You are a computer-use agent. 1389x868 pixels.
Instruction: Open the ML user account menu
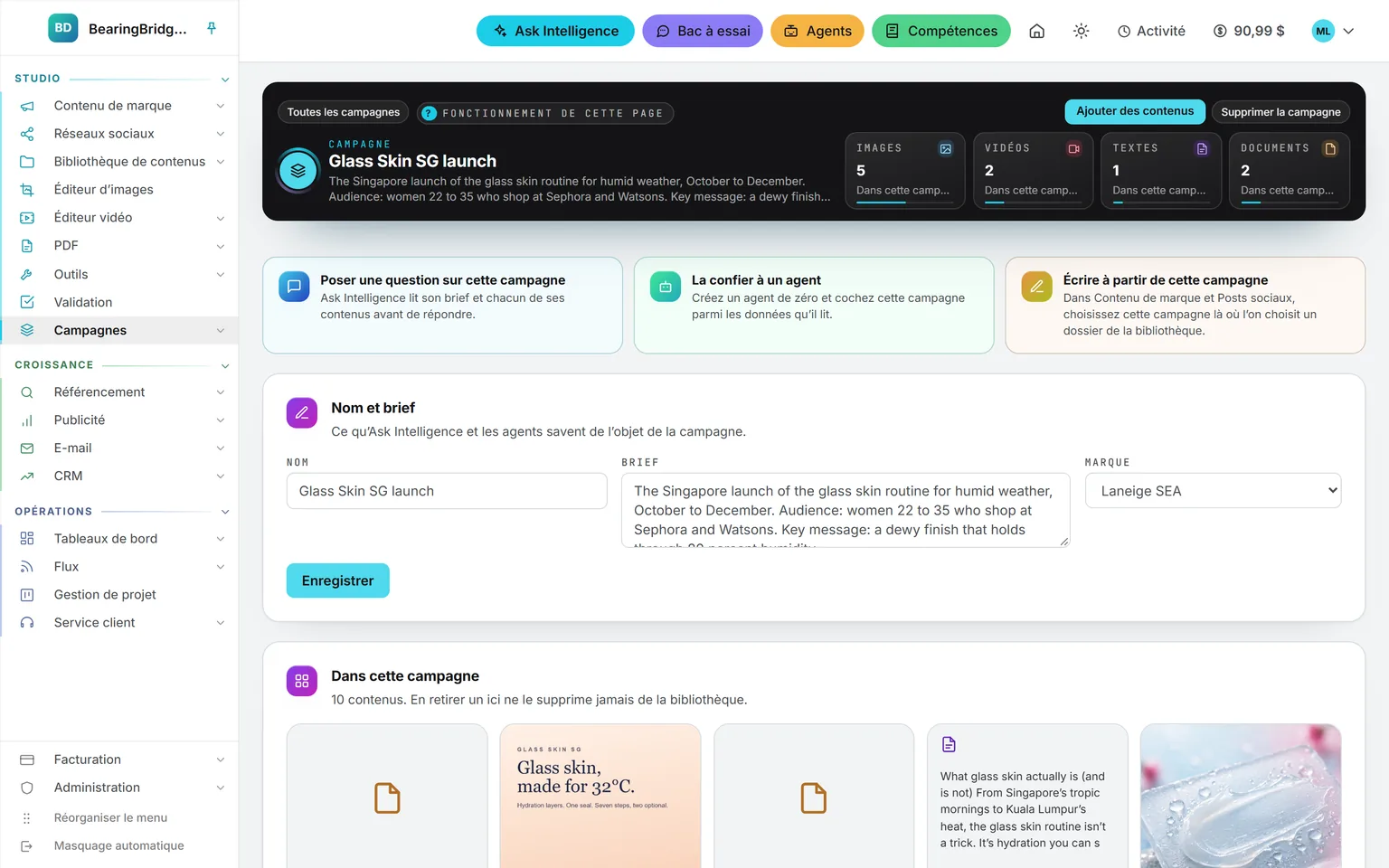[1333, 31]
